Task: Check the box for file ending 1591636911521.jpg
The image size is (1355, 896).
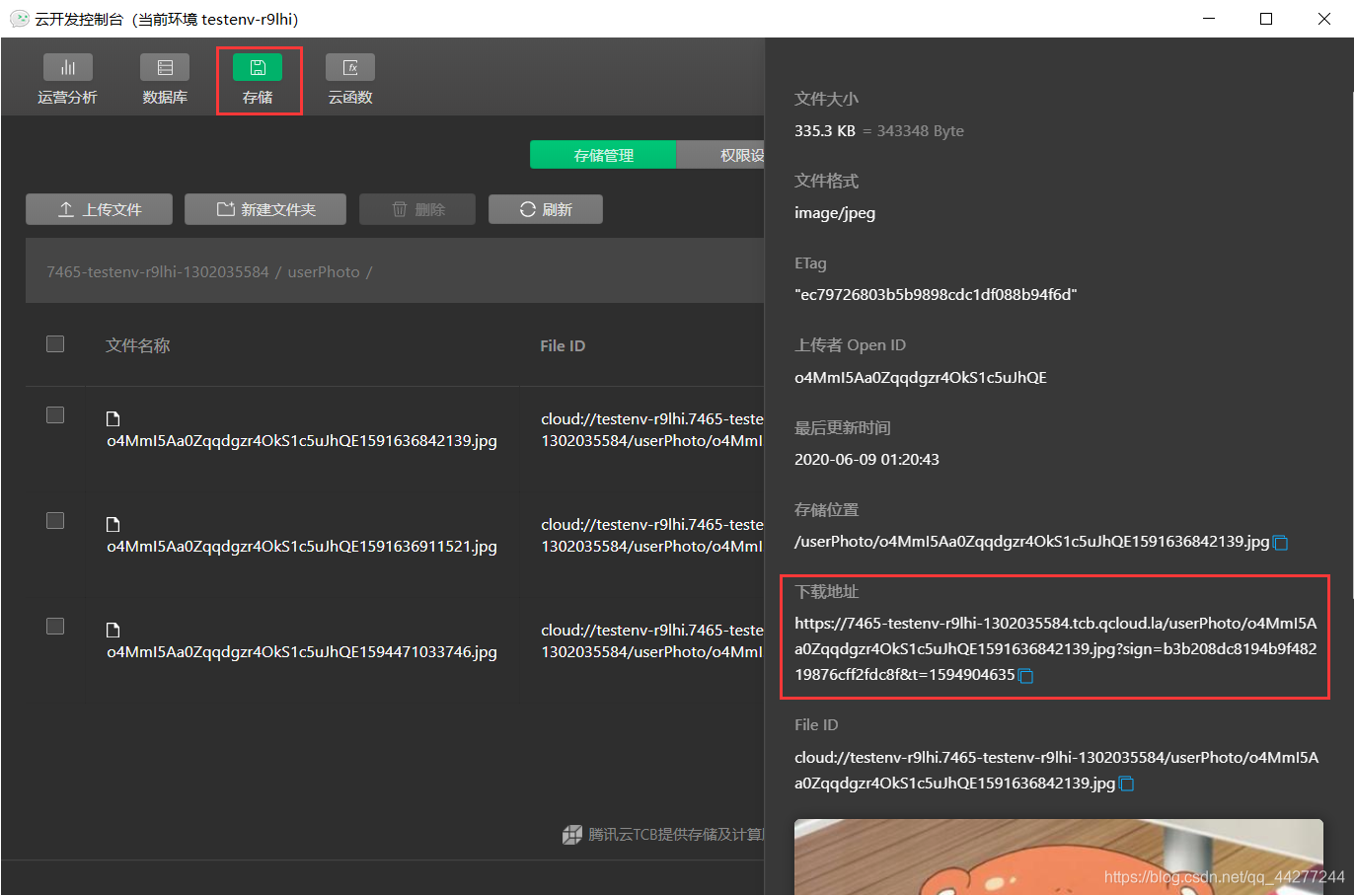Action: (x=55, y=520)
